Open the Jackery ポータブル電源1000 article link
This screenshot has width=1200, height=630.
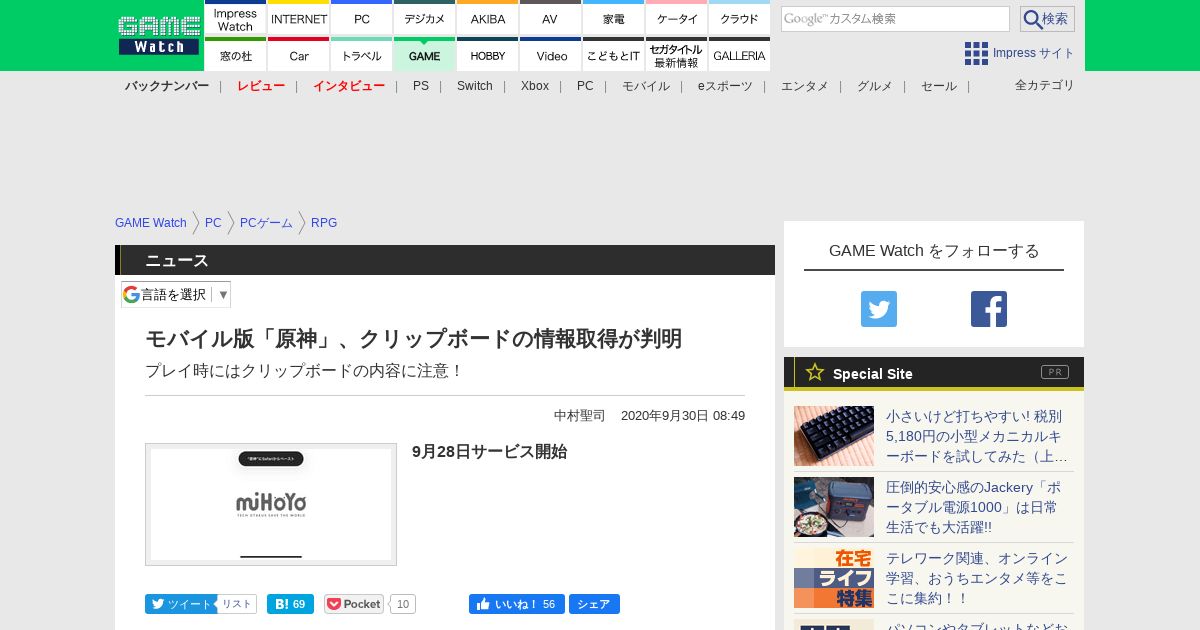(x=972, y=507)
